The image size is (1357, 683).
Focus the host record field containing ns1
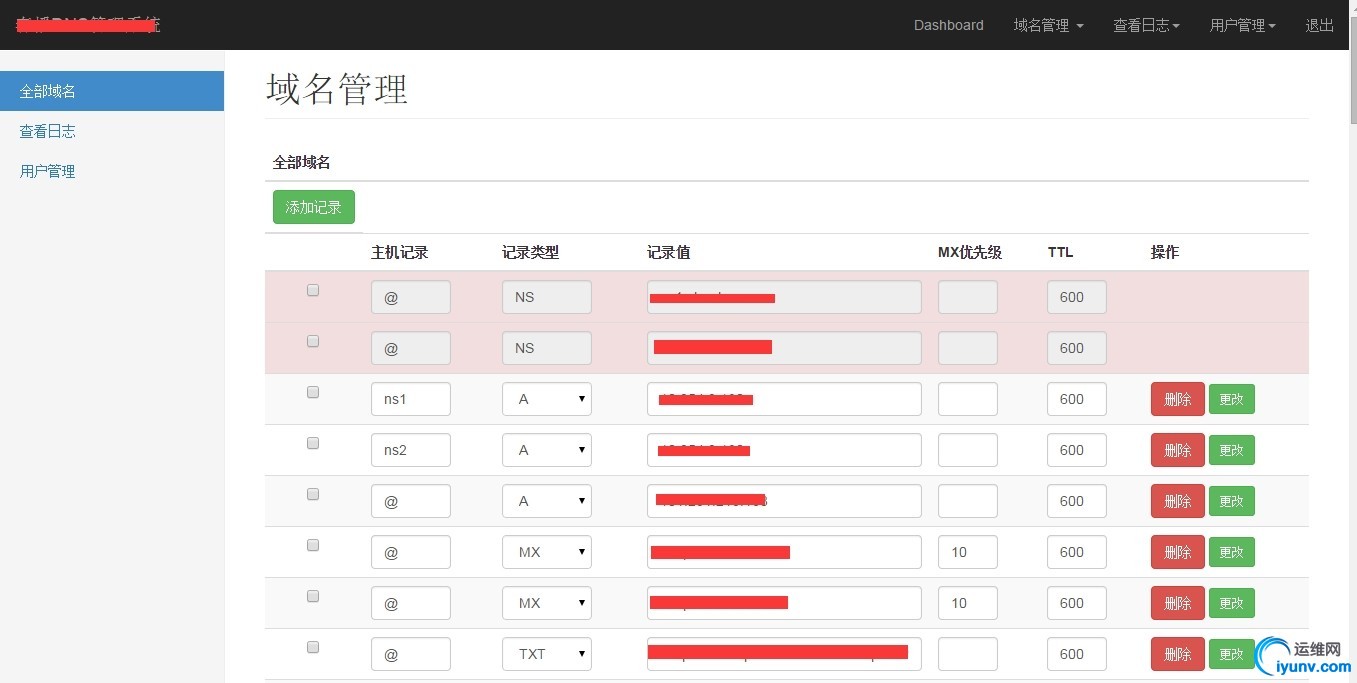411,399
